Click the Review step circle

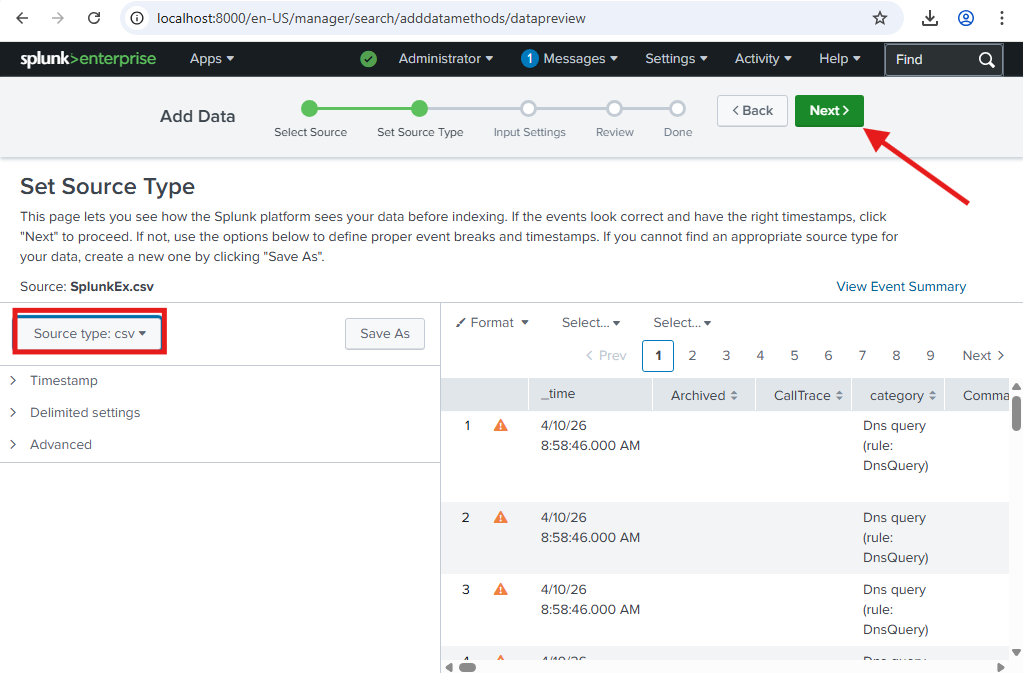614,108
